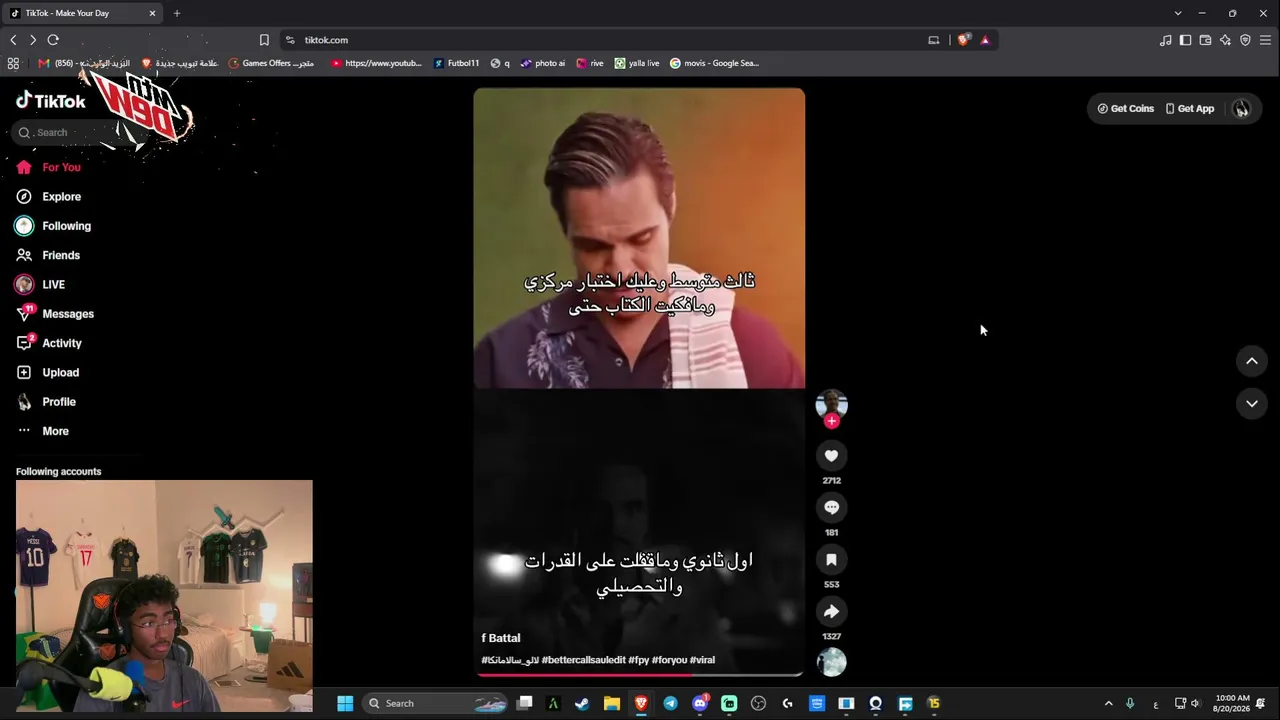Reload the TikTok page
This screenshot has height=720, width=1280.
53,40
